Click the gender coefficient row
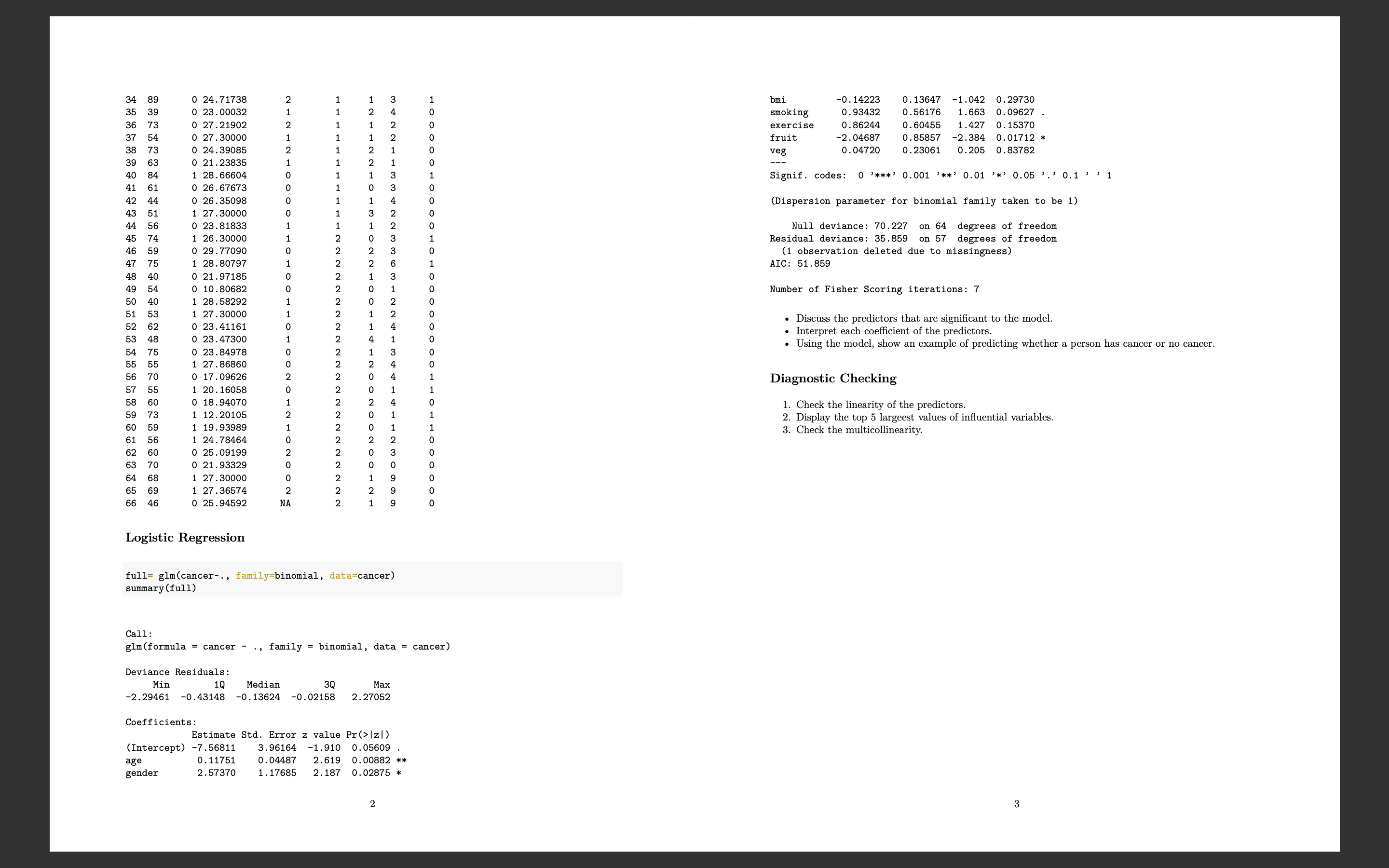Screen dimensions: 1389x868 coord(263,773)
